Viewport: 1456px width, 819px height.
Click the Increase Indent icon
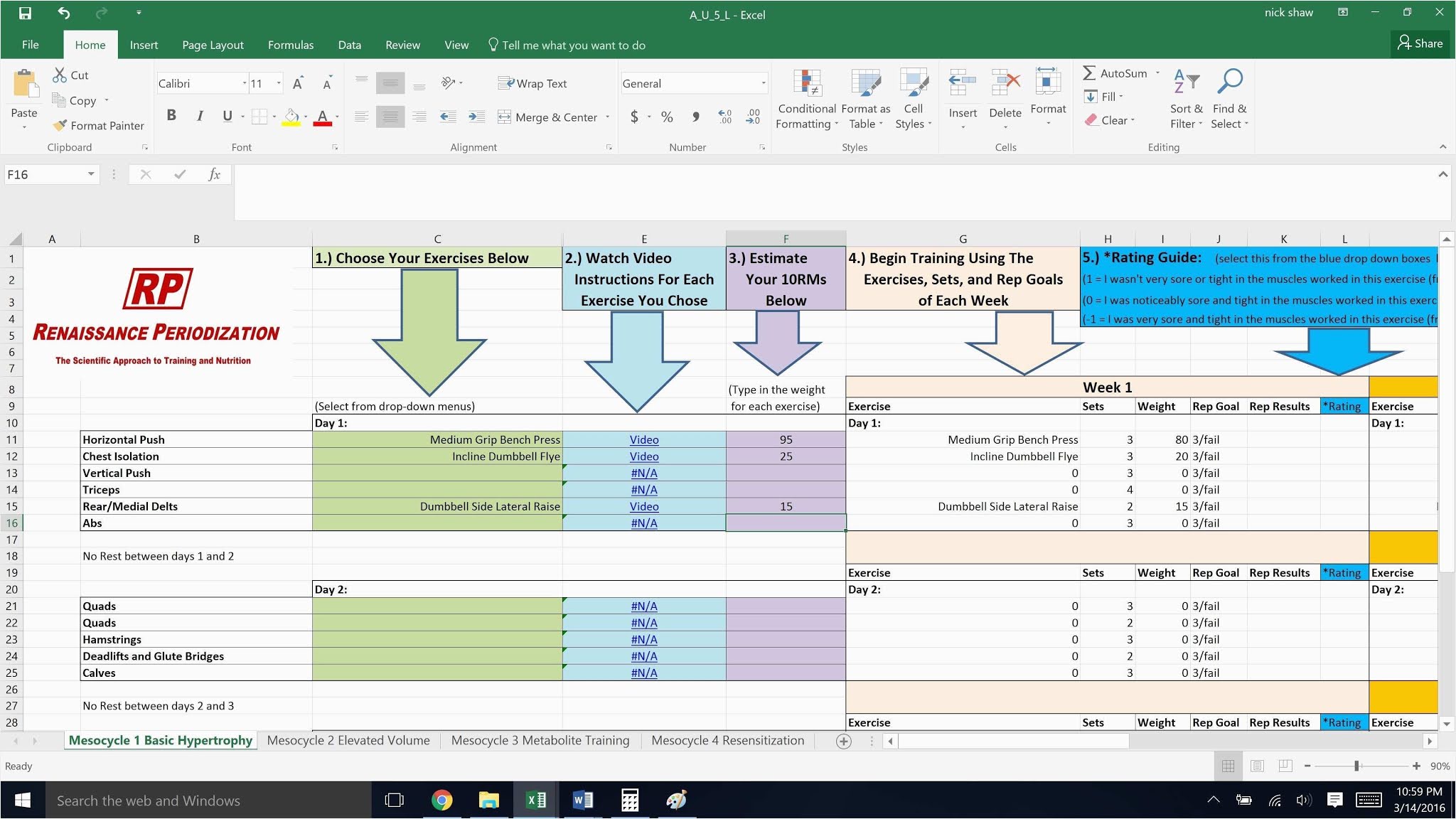(x=476, y=117)
